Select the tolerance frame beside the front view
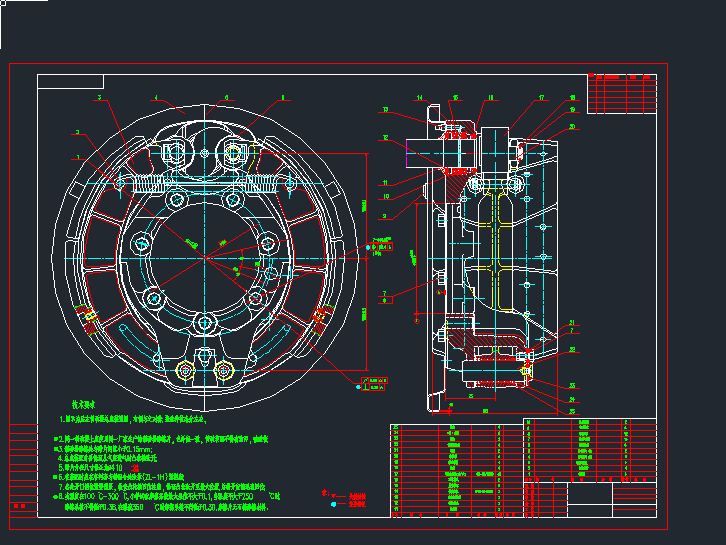Viewport: 726px width, 545px height. [381, 245]
